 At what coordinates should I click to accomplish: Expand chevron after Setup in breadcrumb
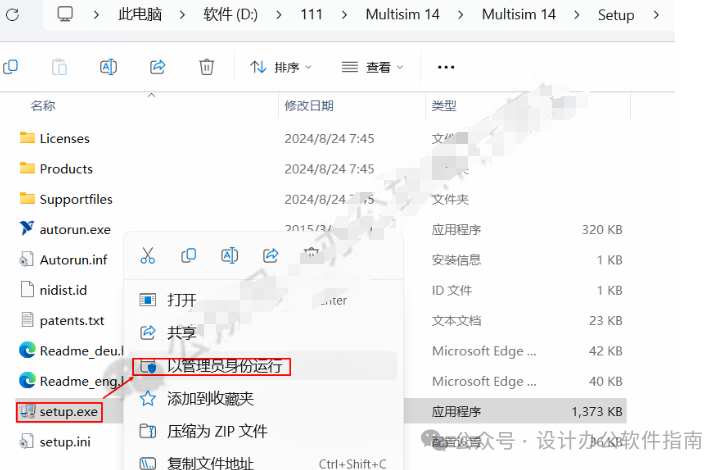click(656, 15)
